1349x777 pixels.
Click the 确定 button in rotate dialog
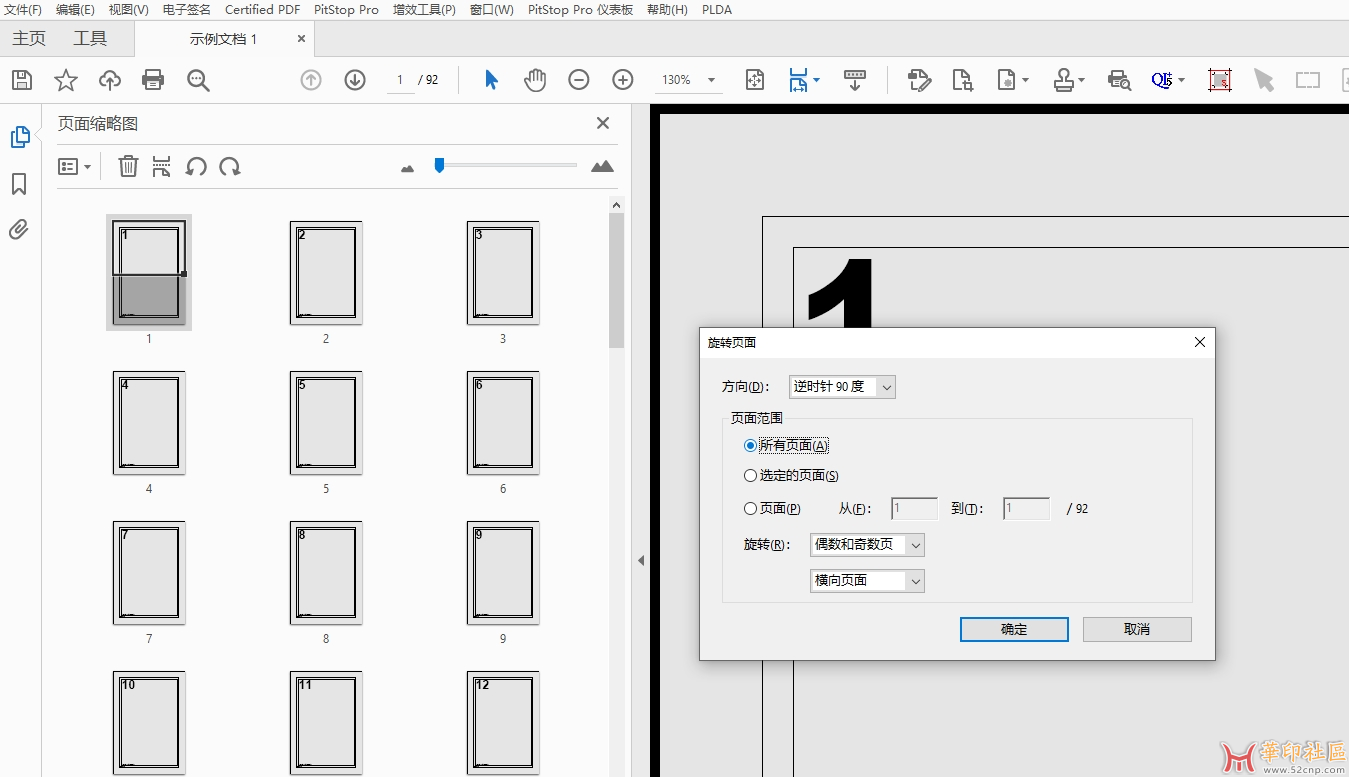pos(1014,629)
